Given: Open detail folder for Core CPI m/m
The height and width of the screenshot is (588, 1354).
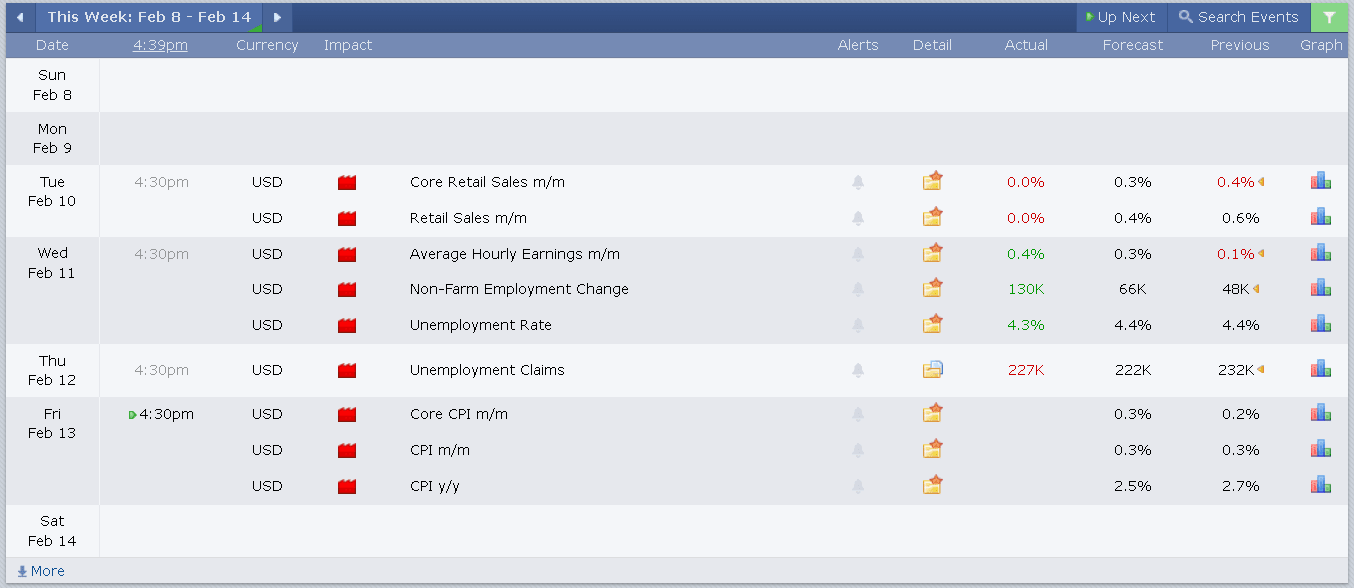Looking at the screenshot, I should click(932, 414).
